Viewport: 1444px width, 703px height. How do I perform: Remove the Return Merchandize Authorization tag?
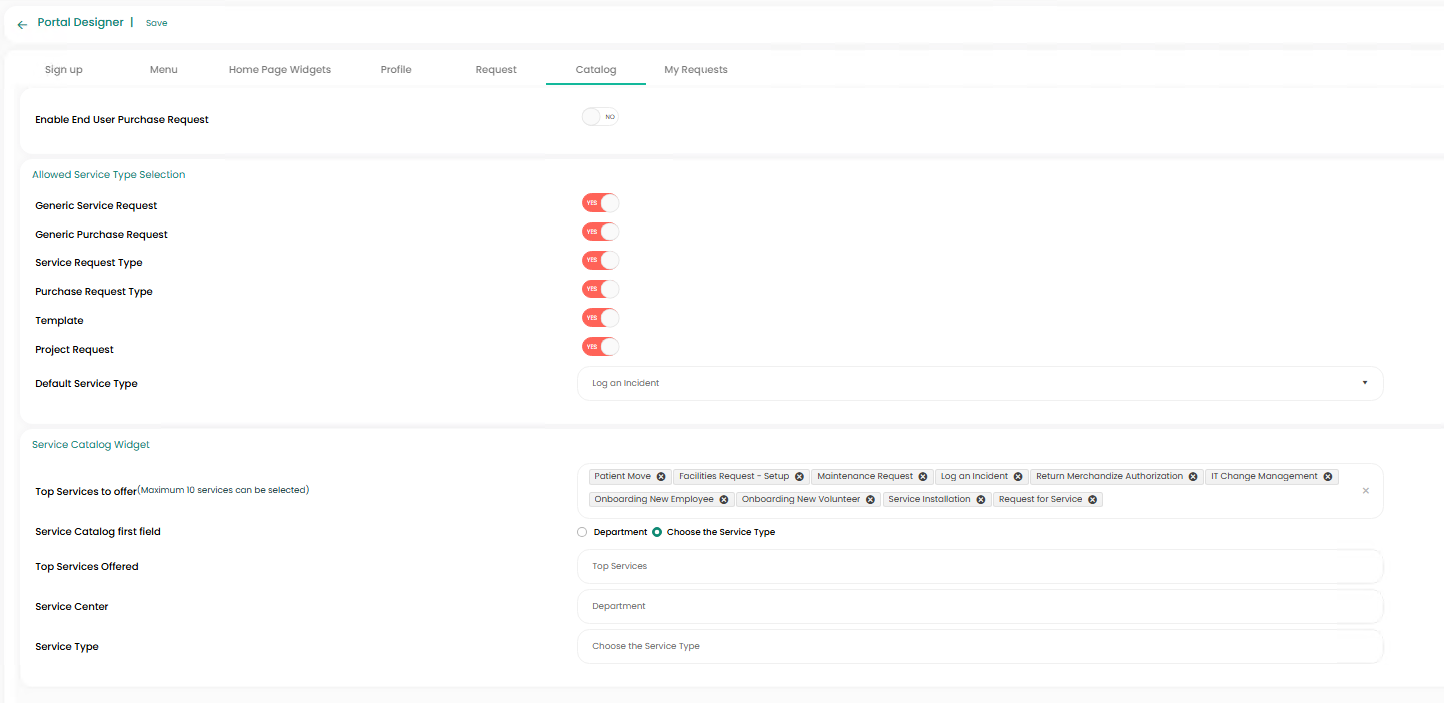coord(1193,477)
